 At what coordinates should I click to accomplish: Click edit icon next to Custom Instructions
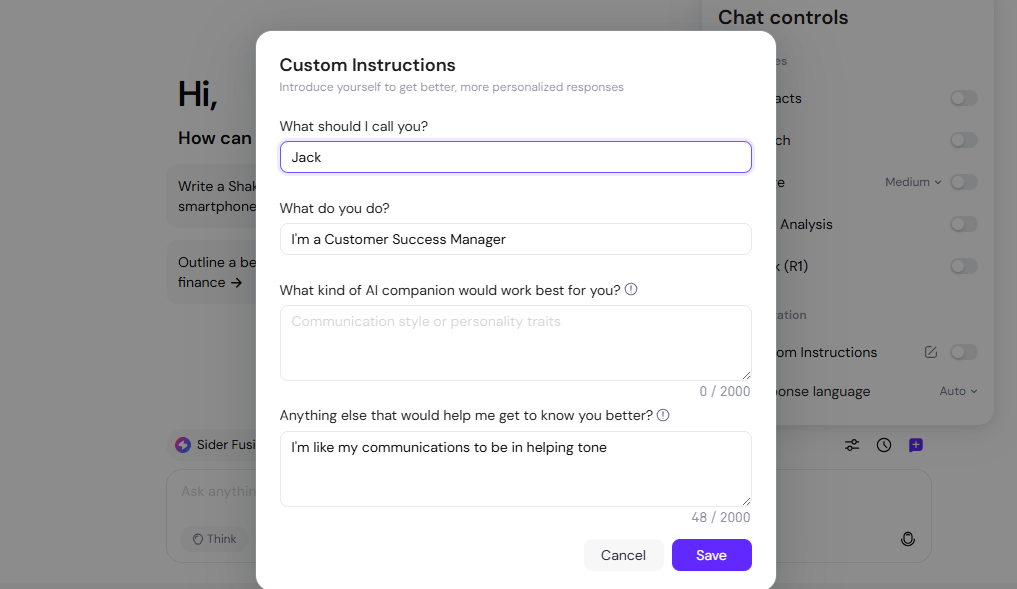(x=931, y=352)
